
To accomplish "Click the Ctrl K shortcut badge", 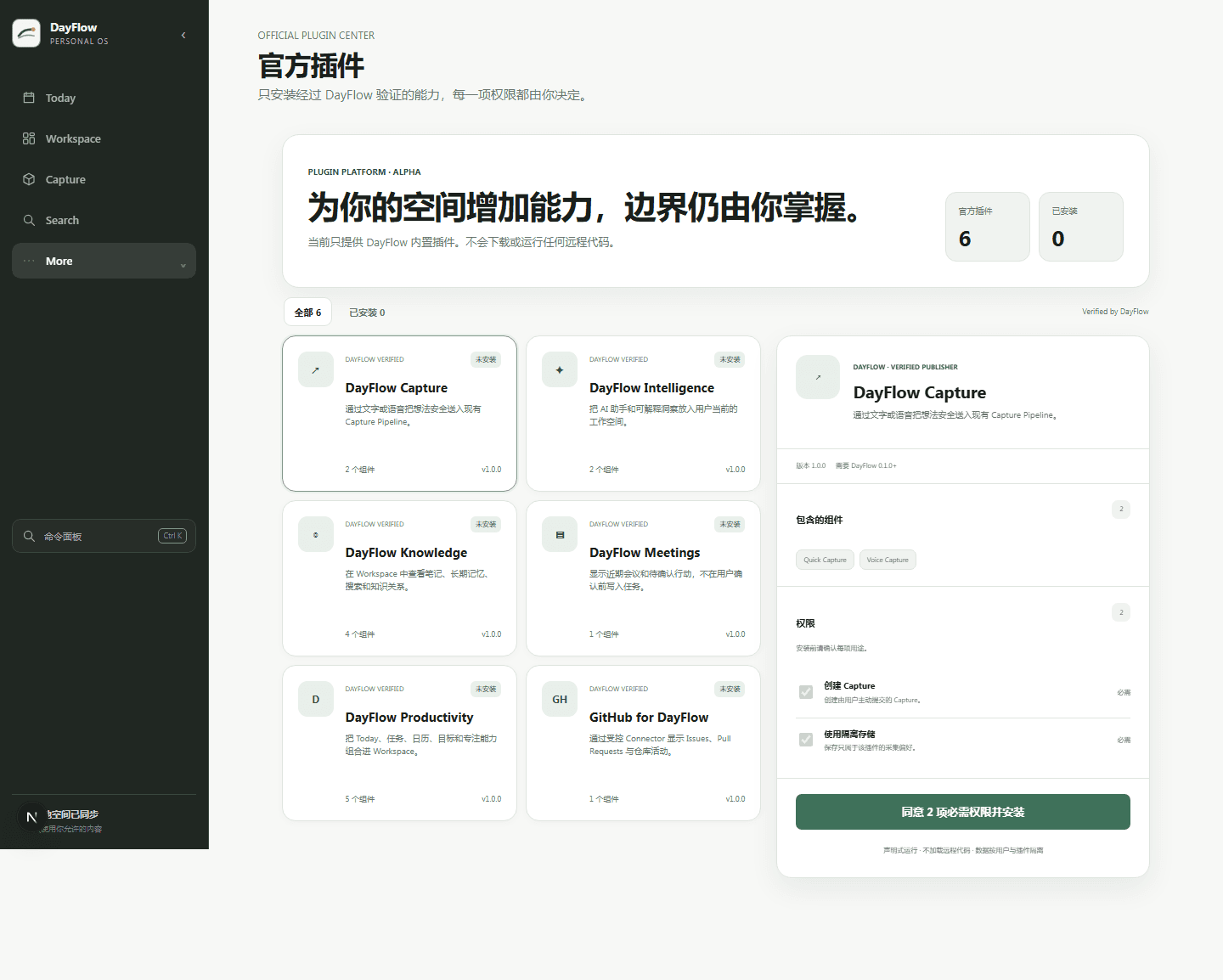I will click(172, 536).
